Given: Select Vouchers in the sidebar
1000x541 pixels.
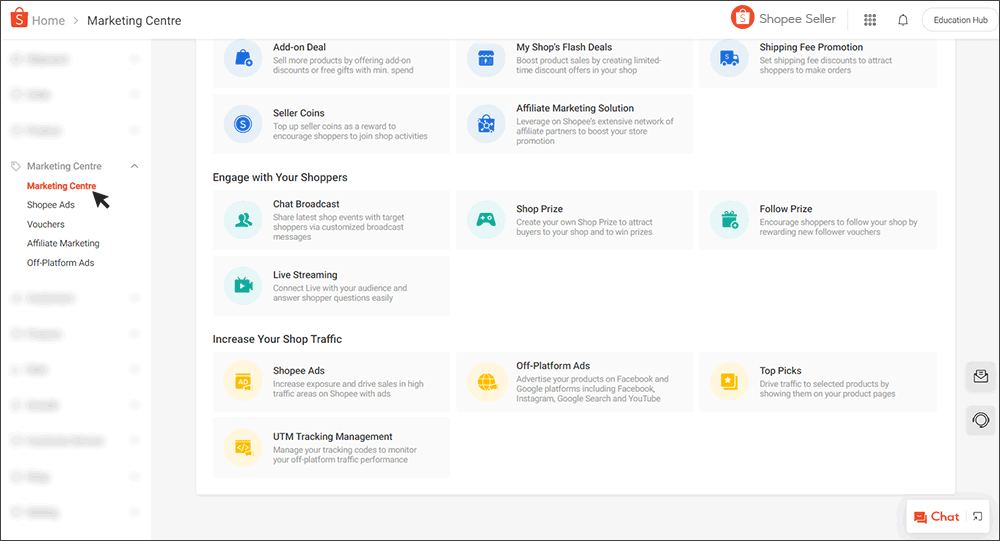Looking at the screenshot, I should pyautogui.click(x=46, y=224).
